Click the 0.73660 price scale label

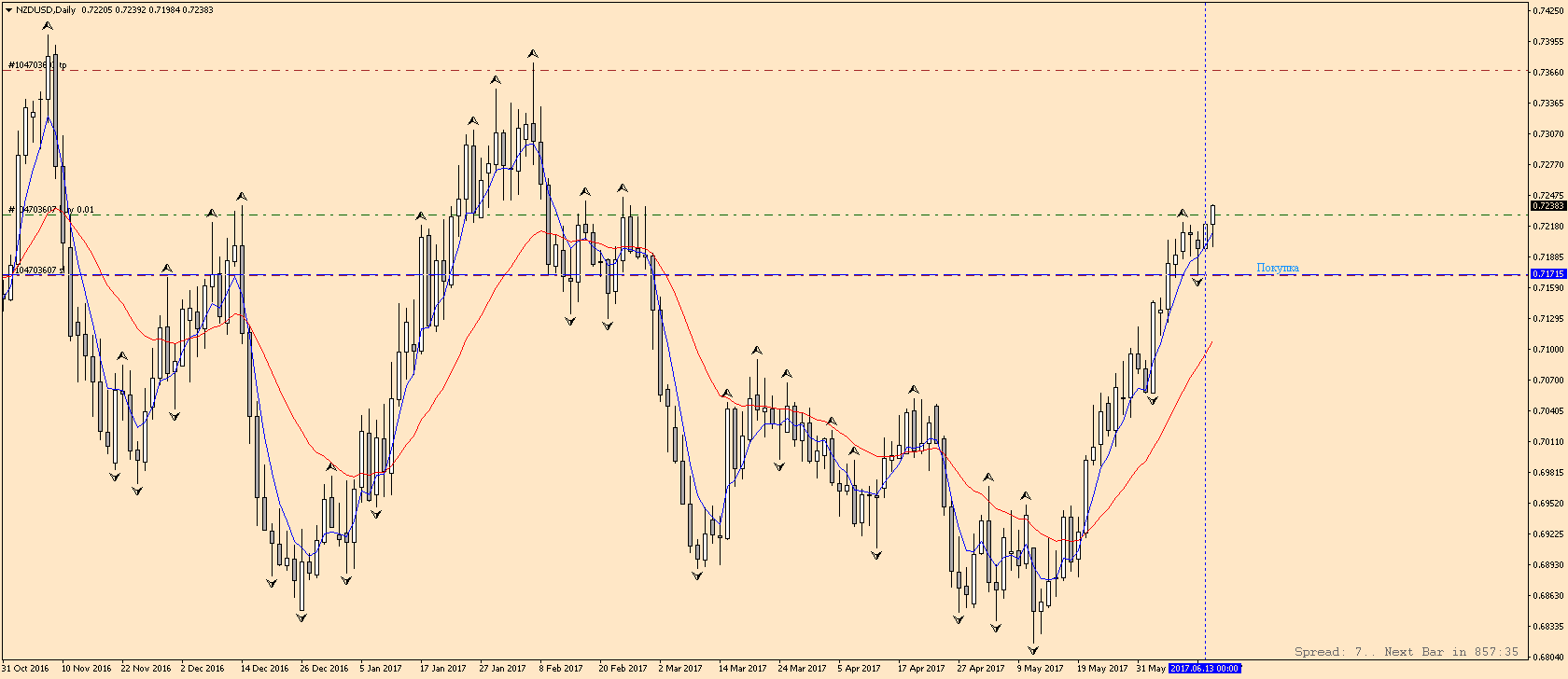tap(1549, 73)
